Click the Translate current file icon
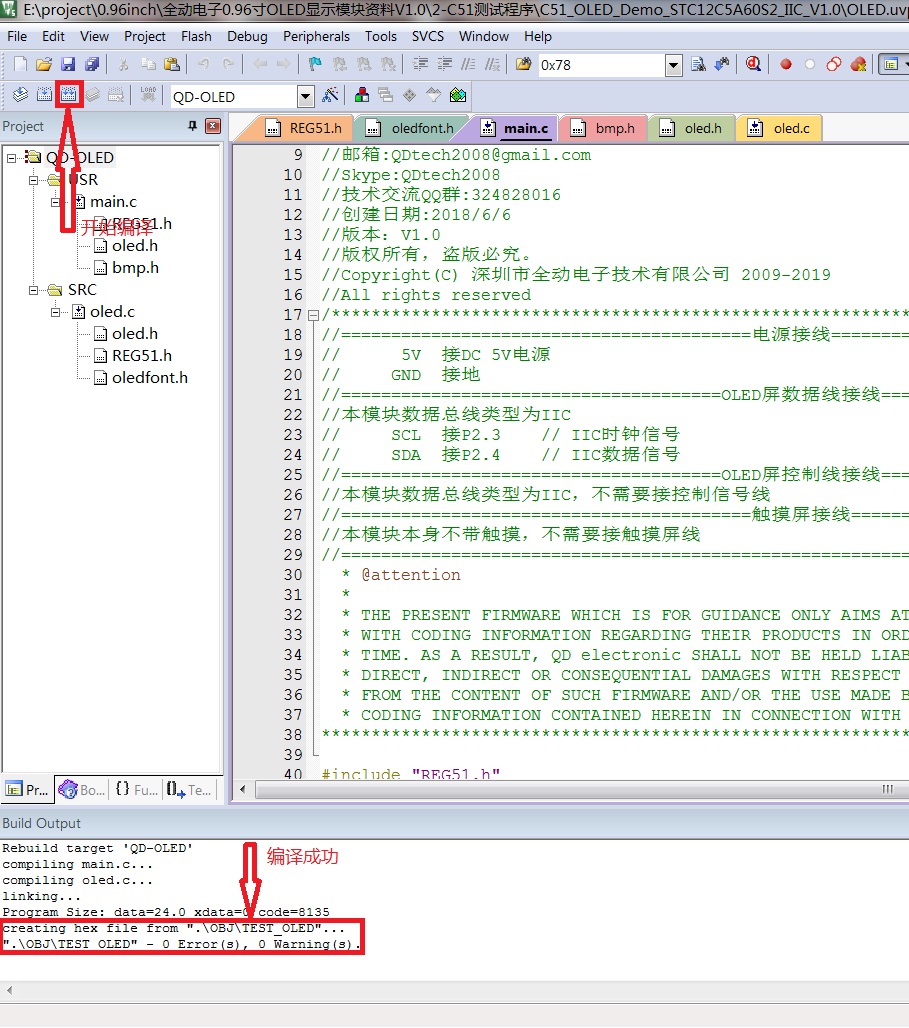This screenshot has height=1028, width=909. [x=20, y=96]
